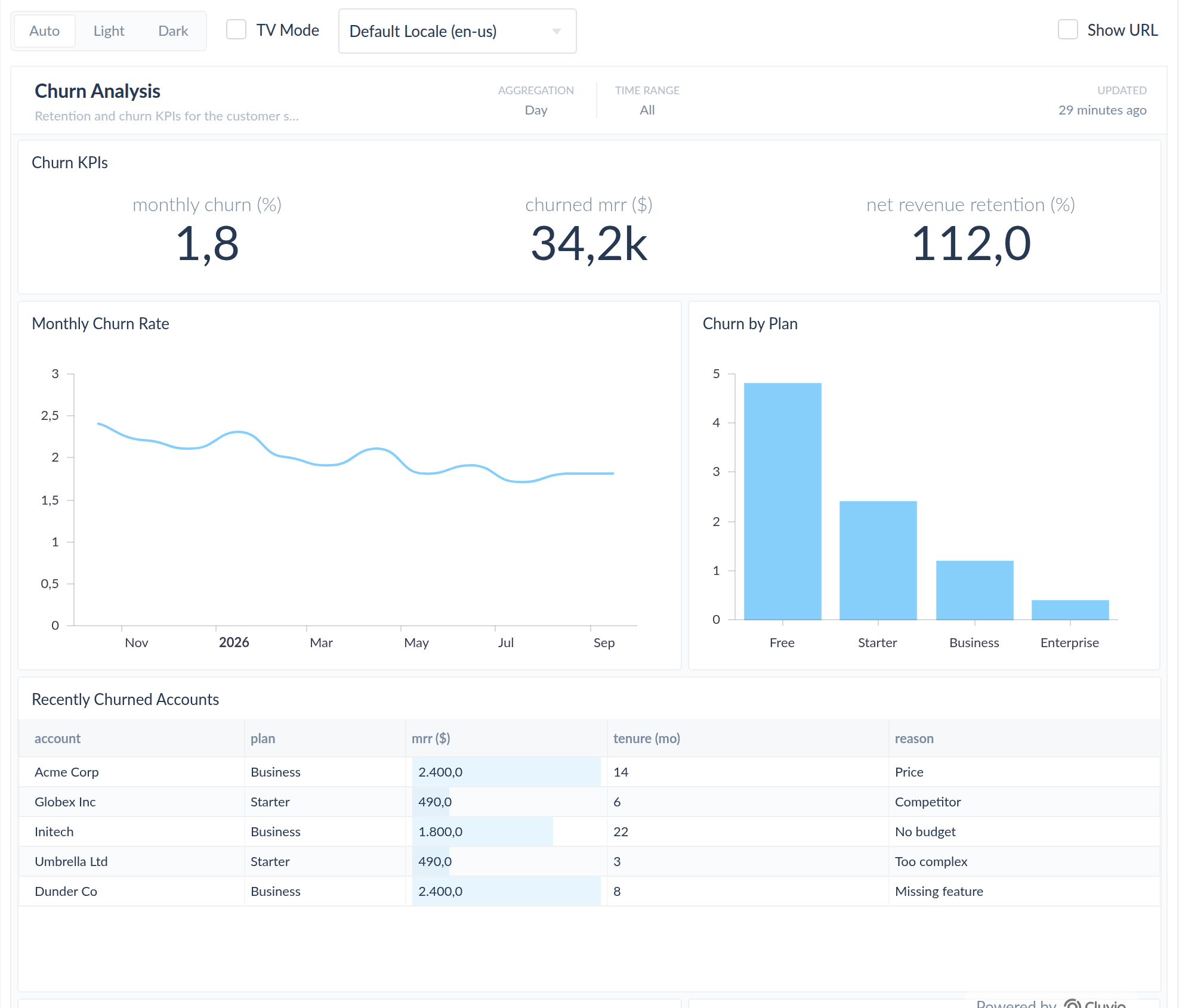
Task: Sort table by account column header
Action: coord(57,738)
